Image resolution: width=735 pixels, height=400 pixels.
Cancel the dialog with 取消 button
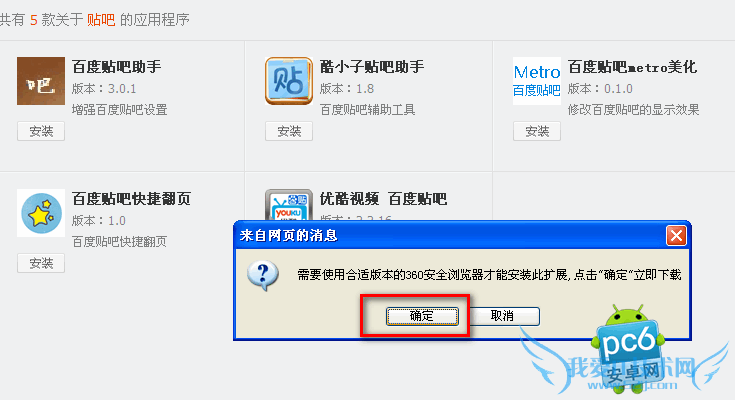[x=502, y=316]
